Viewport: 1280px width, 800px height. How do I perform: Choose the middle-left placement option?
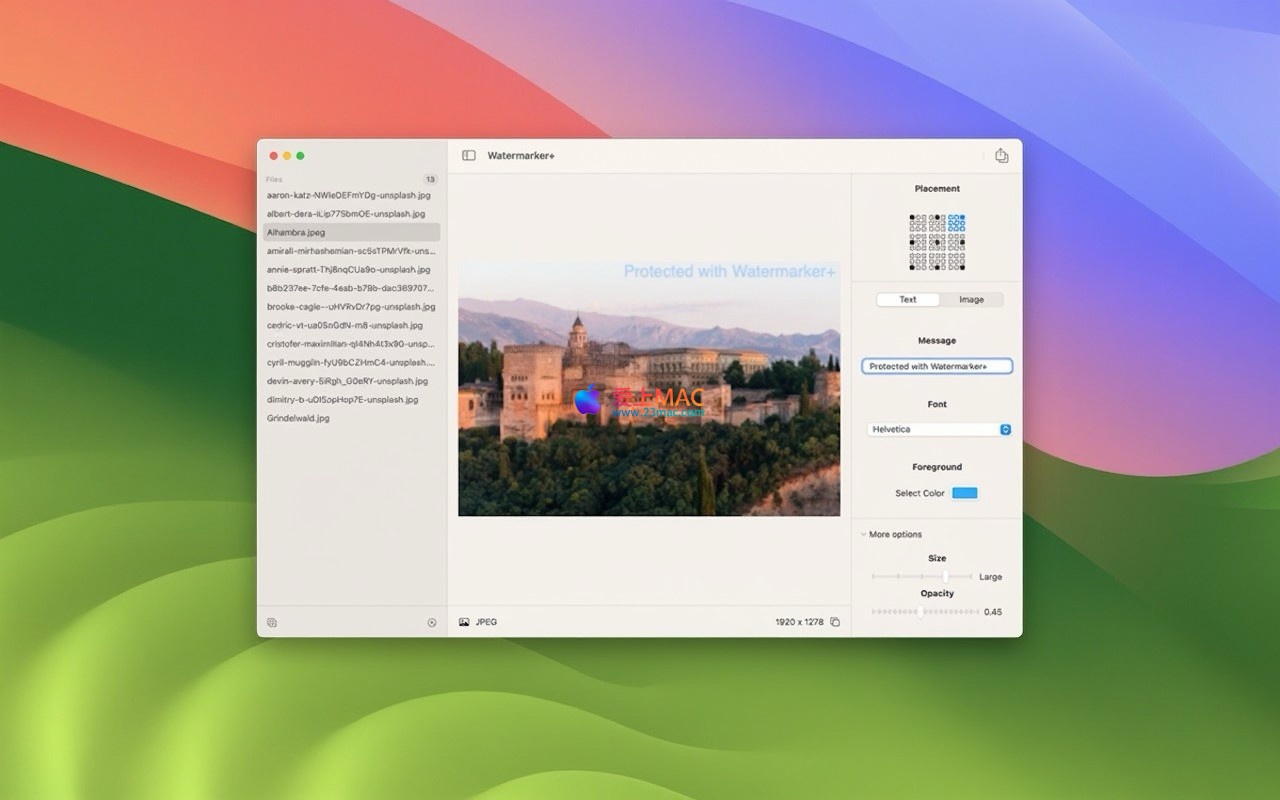click(918, 243)
